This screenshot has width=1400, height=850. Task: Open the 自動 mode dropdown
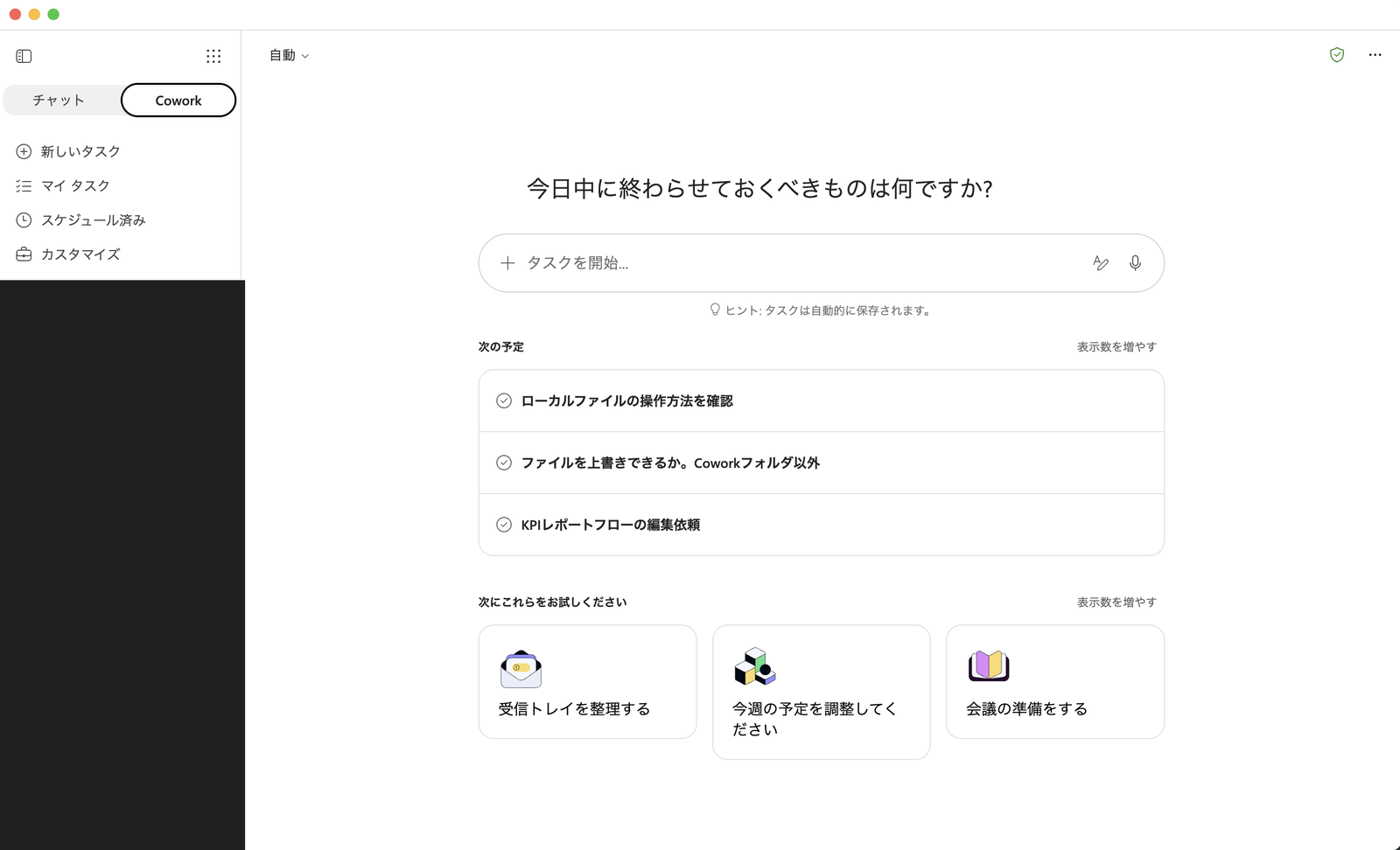[x=289, y=55]
